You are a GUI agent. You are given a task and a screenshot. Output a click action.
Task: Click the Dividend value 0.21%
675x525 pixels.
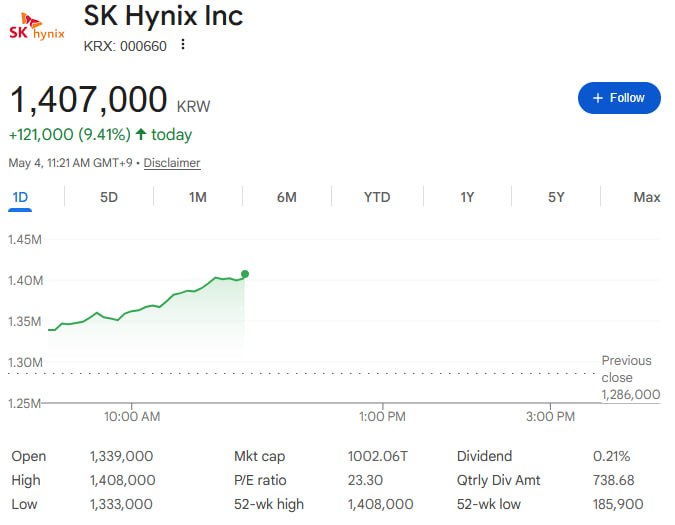[611, 457]
